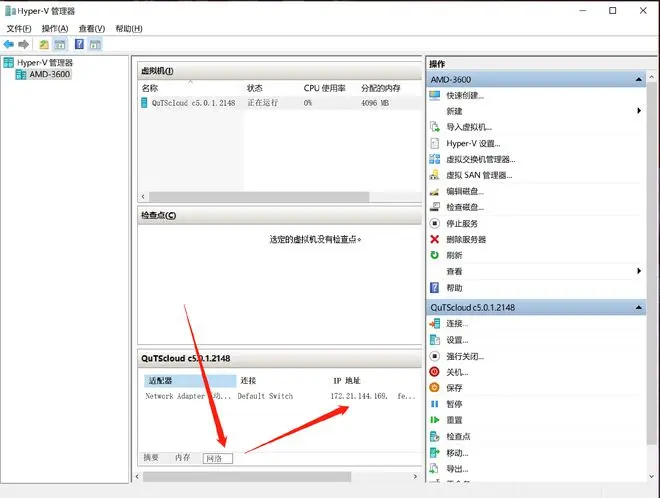The image size is (660, 498).
Task: Click 正在运行 status cell
Action: [263, 103]
